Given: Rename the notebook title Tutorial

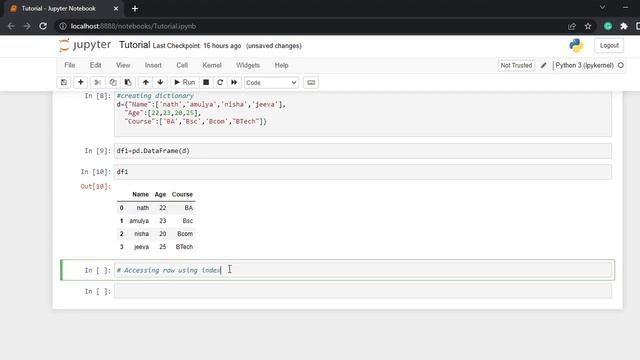Looking at the screenshot, I should (135, 45).
